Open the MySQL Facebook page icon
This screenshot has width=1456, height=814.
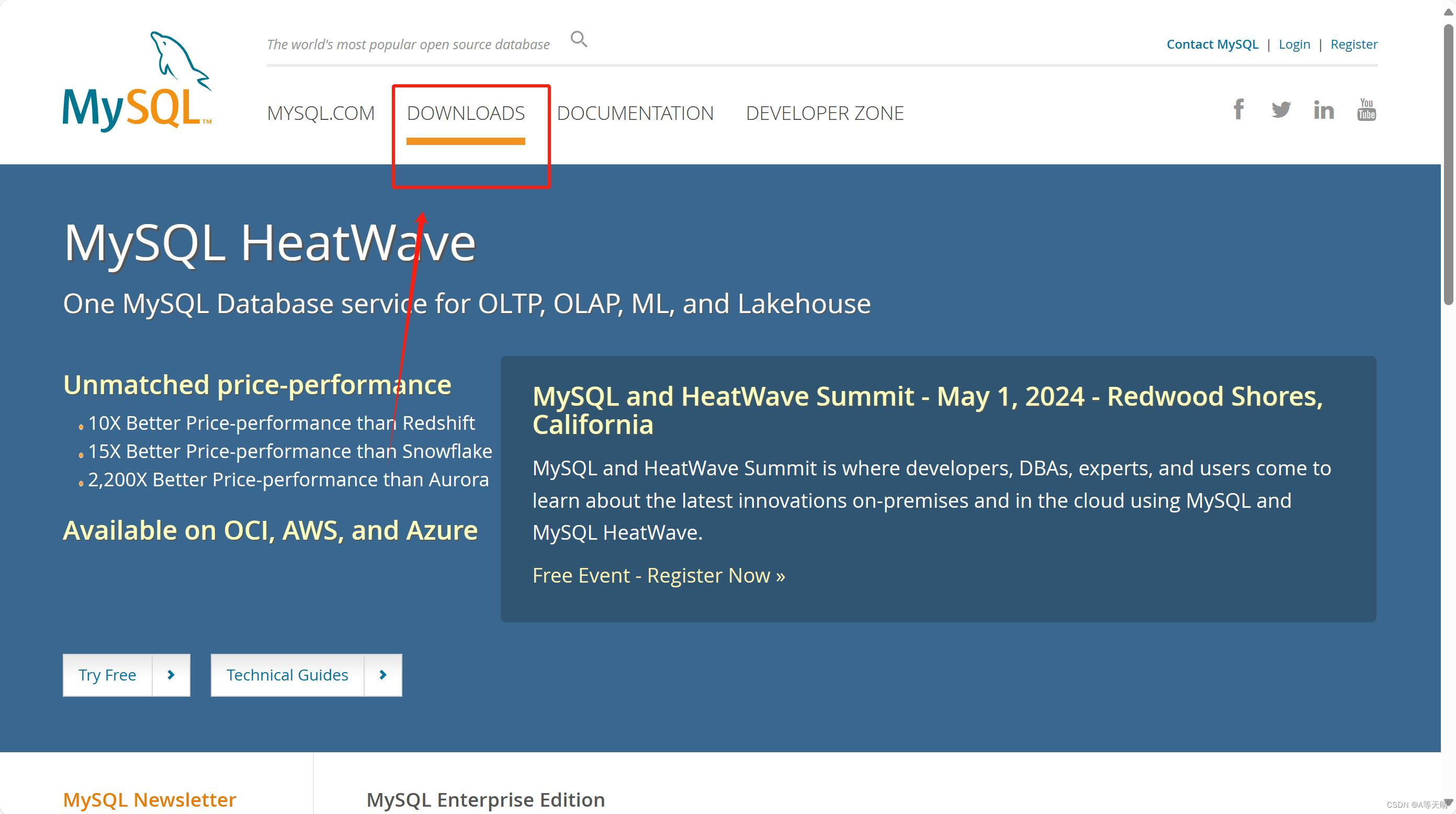tap(1238, 109)
